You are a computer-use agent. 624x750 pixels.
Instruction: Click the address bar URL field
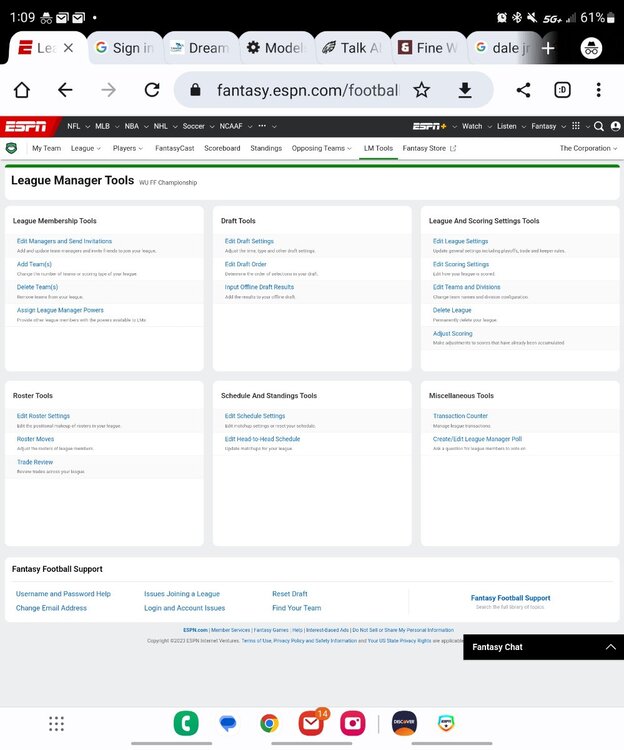pyautogui.click(x=307, y=90)
